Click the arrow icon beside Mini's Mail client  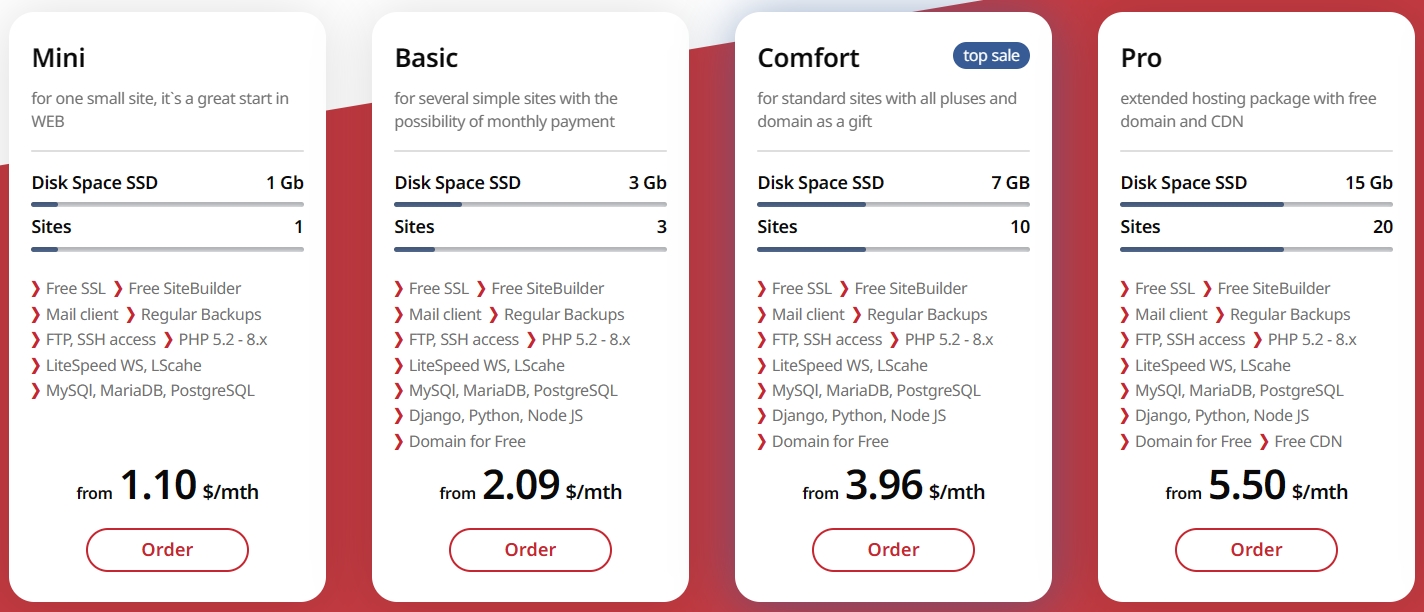coord(36,315)
